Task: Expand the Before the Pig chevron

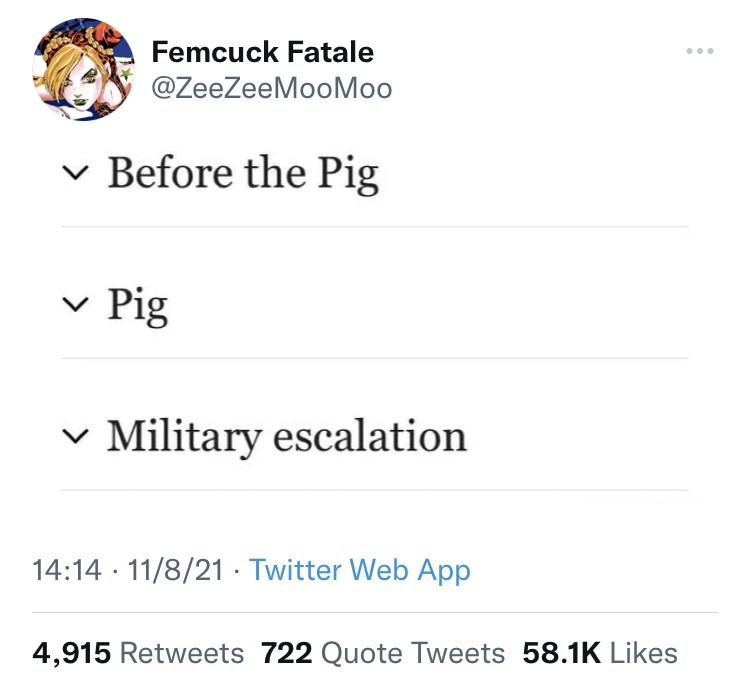Action: pos(73,173)
